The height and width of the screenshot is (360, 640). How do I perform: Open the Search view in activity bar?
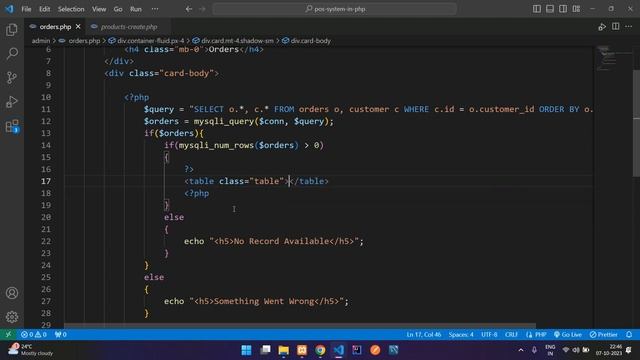pyautogui.click(x=12, y=53)
